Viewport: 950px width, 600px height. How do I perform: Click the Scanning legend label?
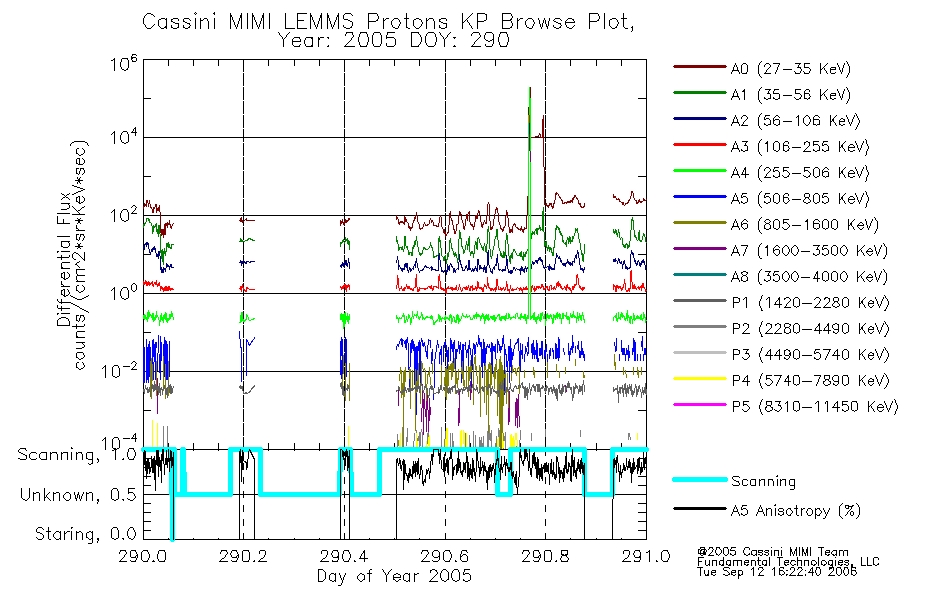pyautogui.click(x=763, y=482)
